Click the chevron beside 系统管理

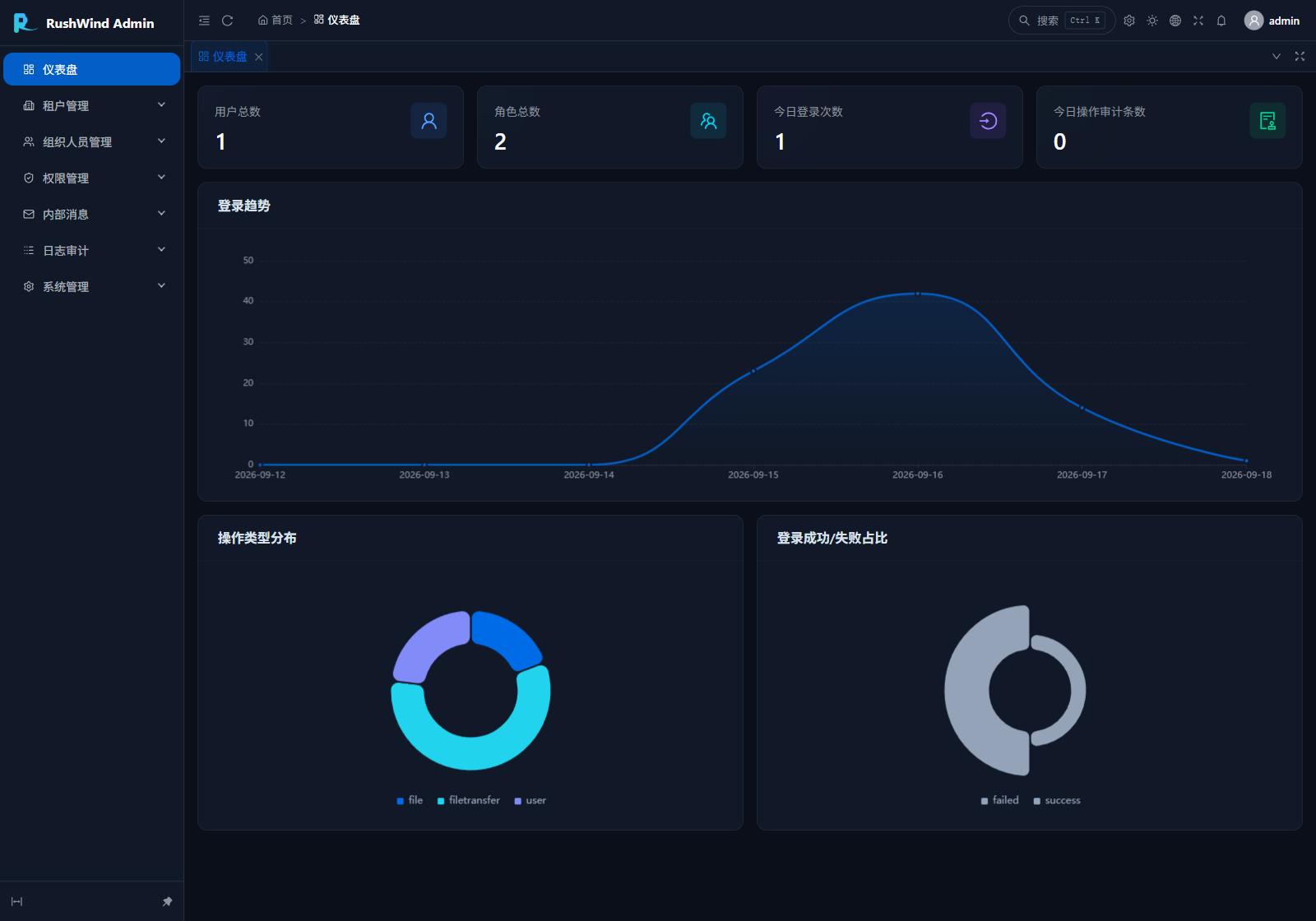click(x=161, y=285)
